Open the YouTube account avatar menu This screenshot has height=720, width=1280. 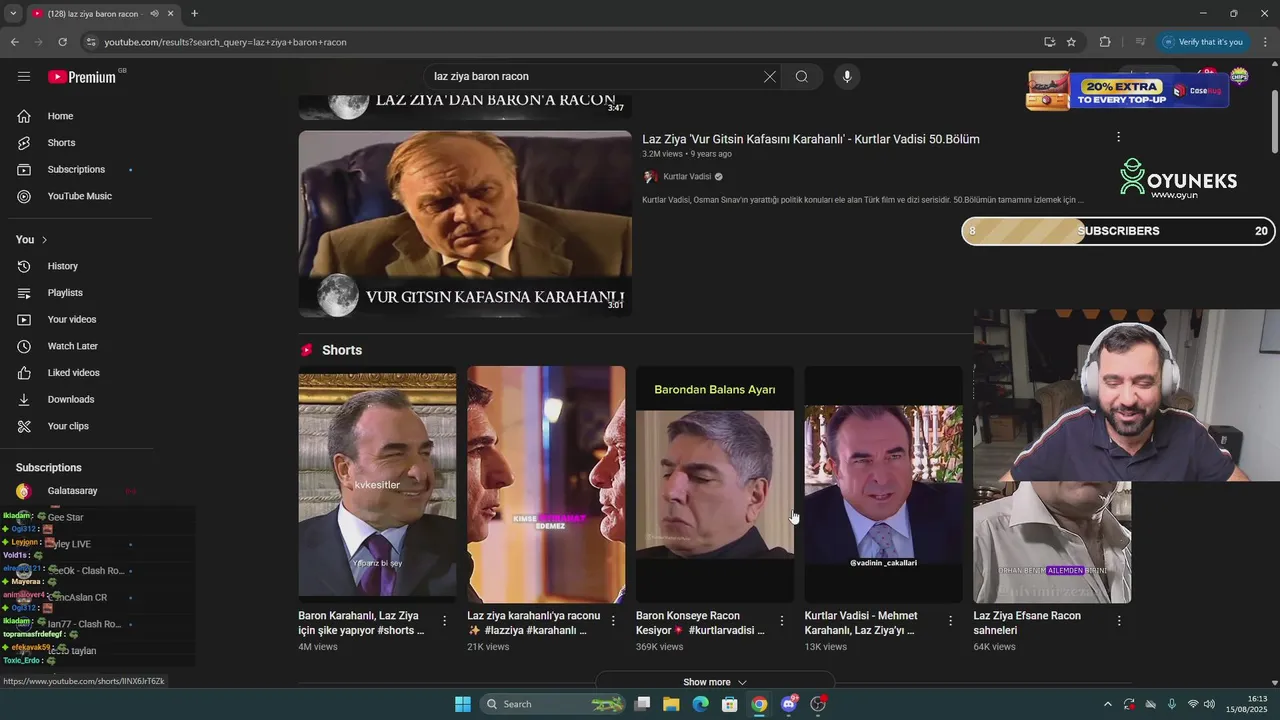tap(1240, 76)
